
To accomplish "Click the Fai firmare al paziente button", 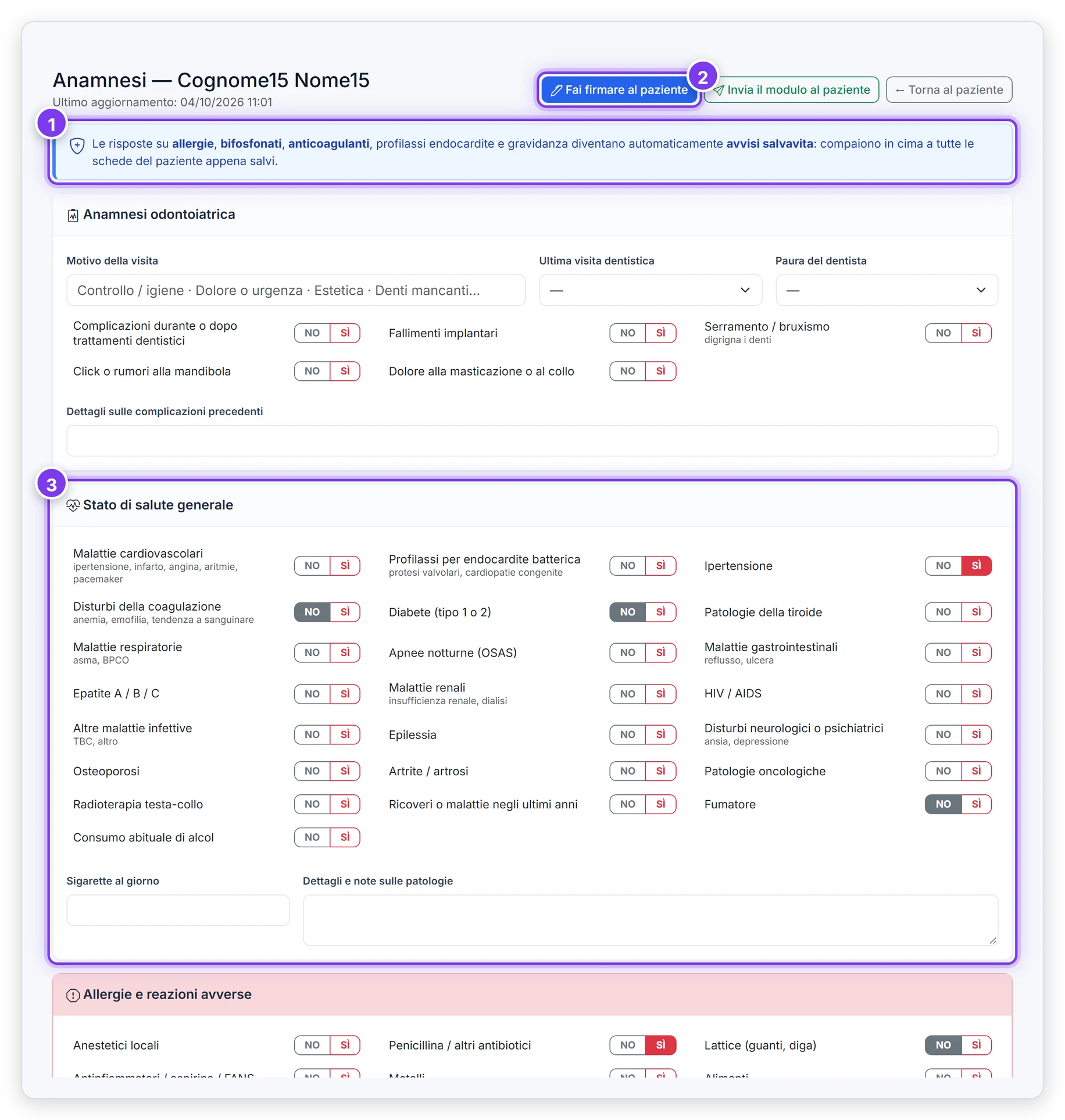I will coord(619,90).
